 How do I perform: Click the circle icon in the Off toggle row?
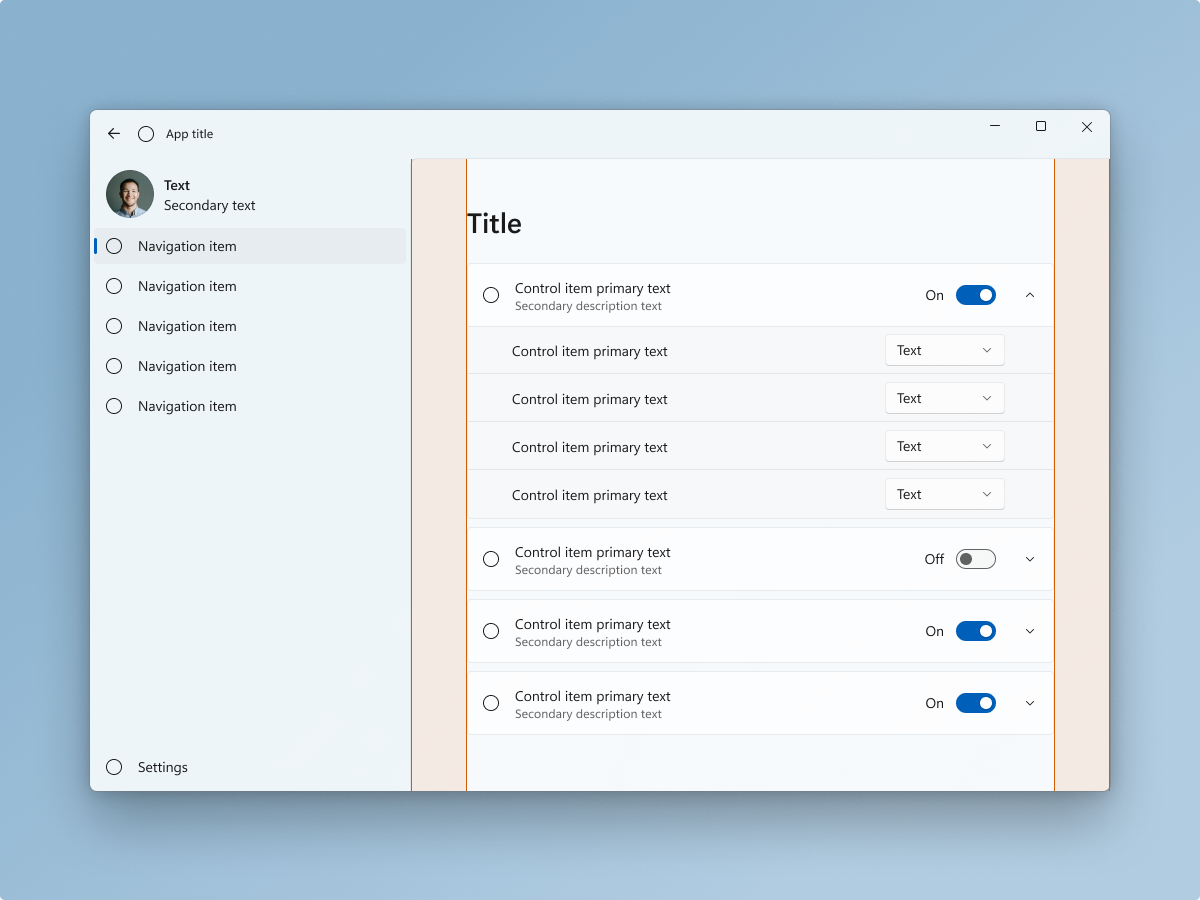[491, 559]
